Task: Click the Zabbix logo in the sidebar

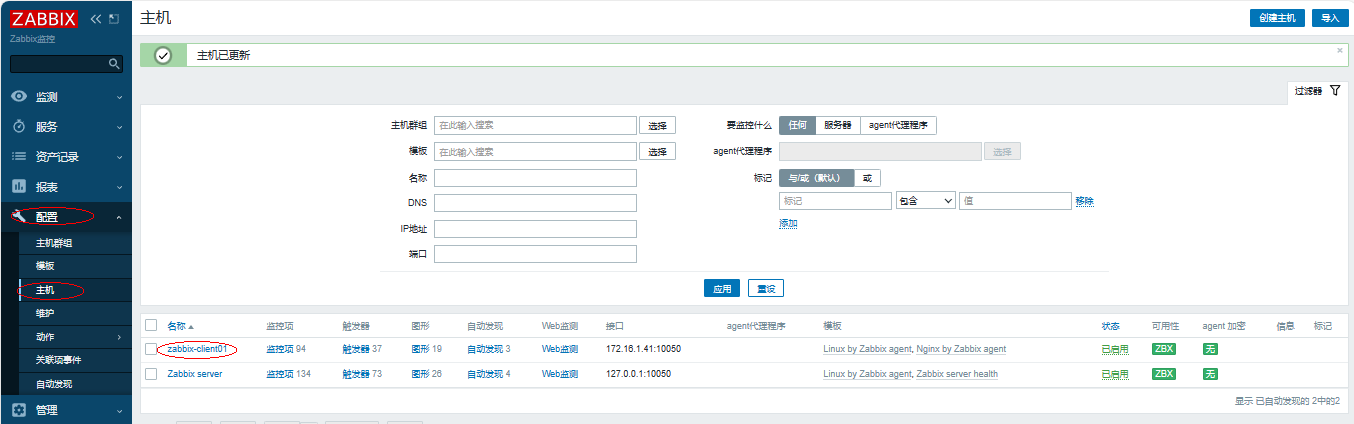Action: tap(43, 19)
